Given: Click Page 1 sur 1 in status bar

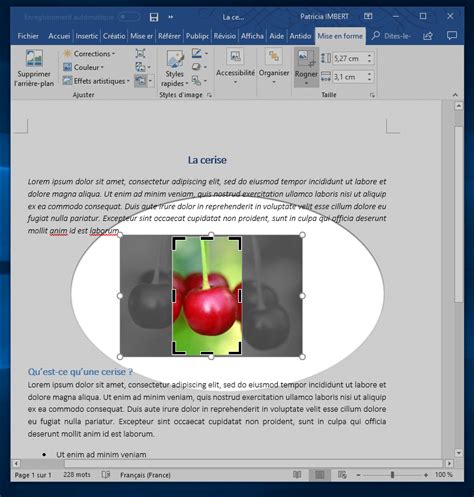Looking at the screenshot, I should tap(33, 475).
